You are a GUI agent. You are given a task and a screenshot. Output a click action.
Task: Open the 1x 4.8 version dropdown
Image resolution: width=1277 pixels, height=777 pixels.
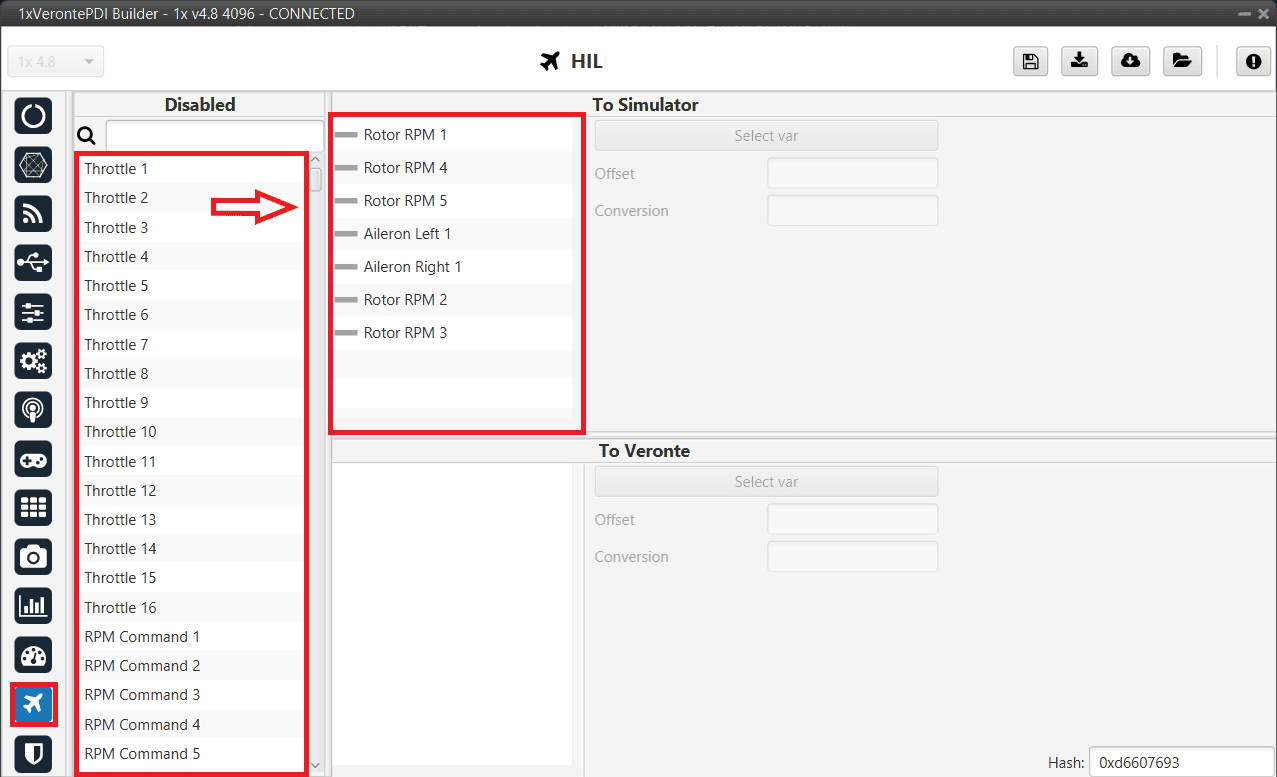(x=55, y=62)
